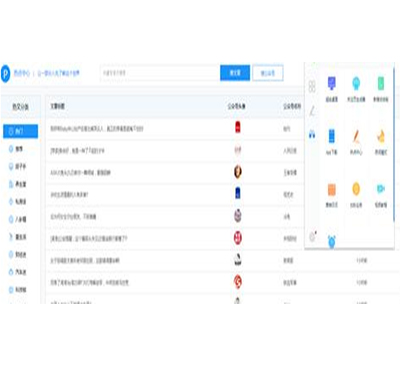Open the blue alarm clock icon
The width and height of the screenshot is (400, 370).
coord(332,242)
